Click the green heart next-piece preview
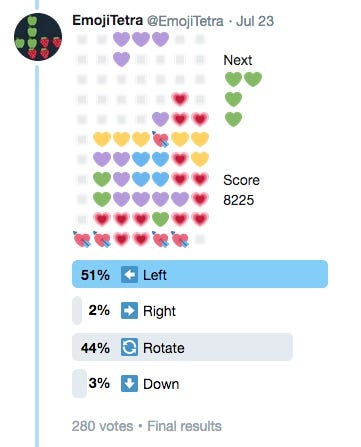The width and height of the screenshot is (361, 447). [x=243, y=99]
